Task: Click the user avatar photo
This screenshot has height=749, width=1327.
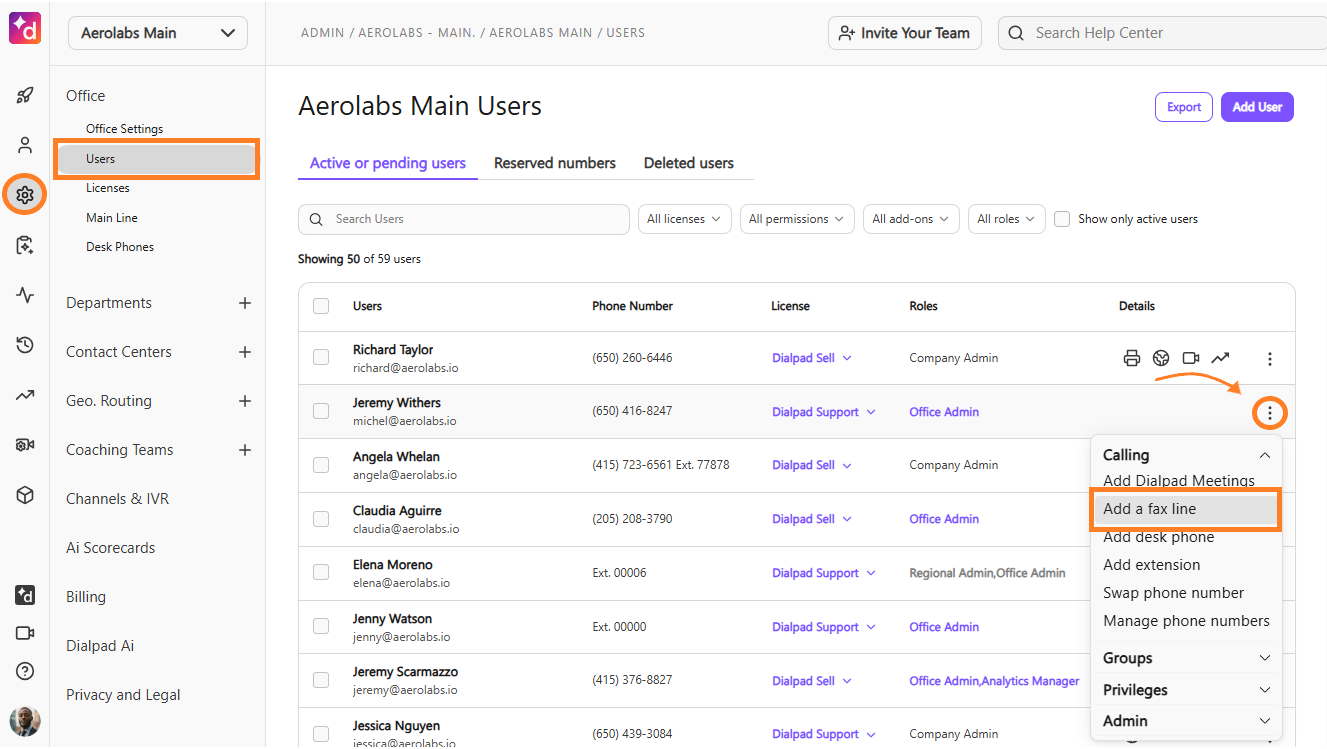Action: (25, 721)
